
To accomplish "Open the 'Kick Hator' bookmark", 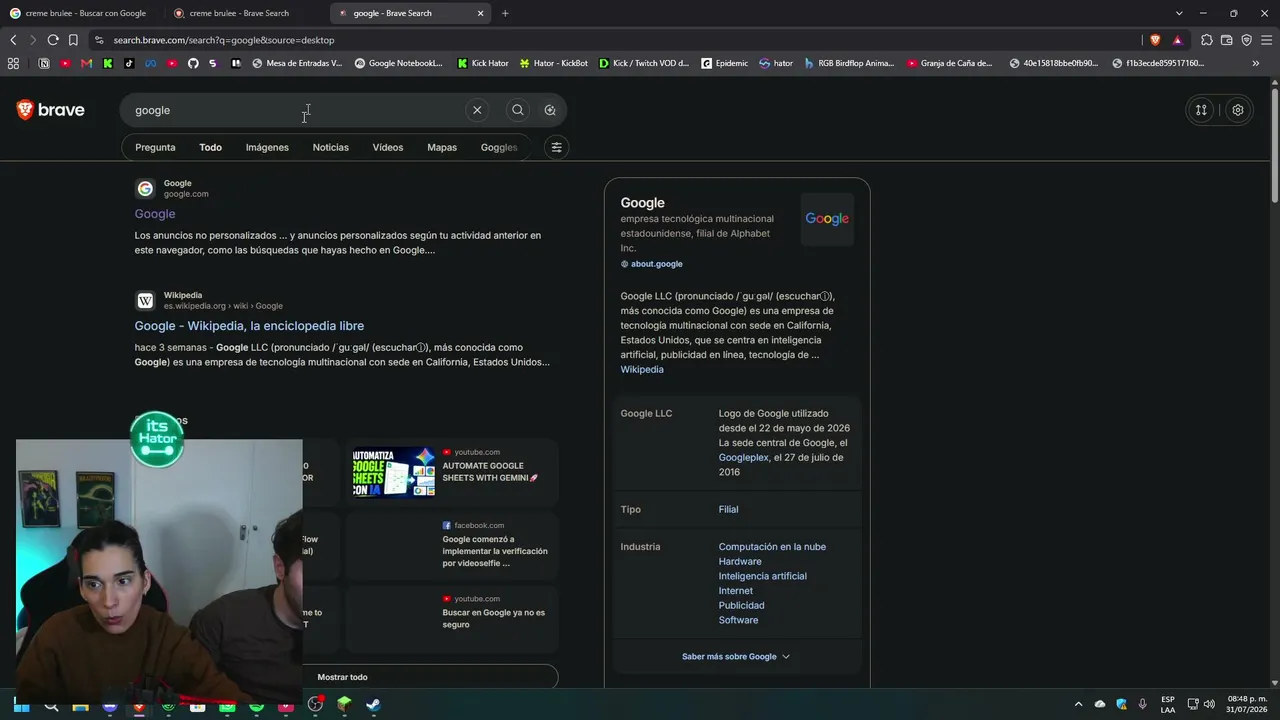I will click(482, 63).
